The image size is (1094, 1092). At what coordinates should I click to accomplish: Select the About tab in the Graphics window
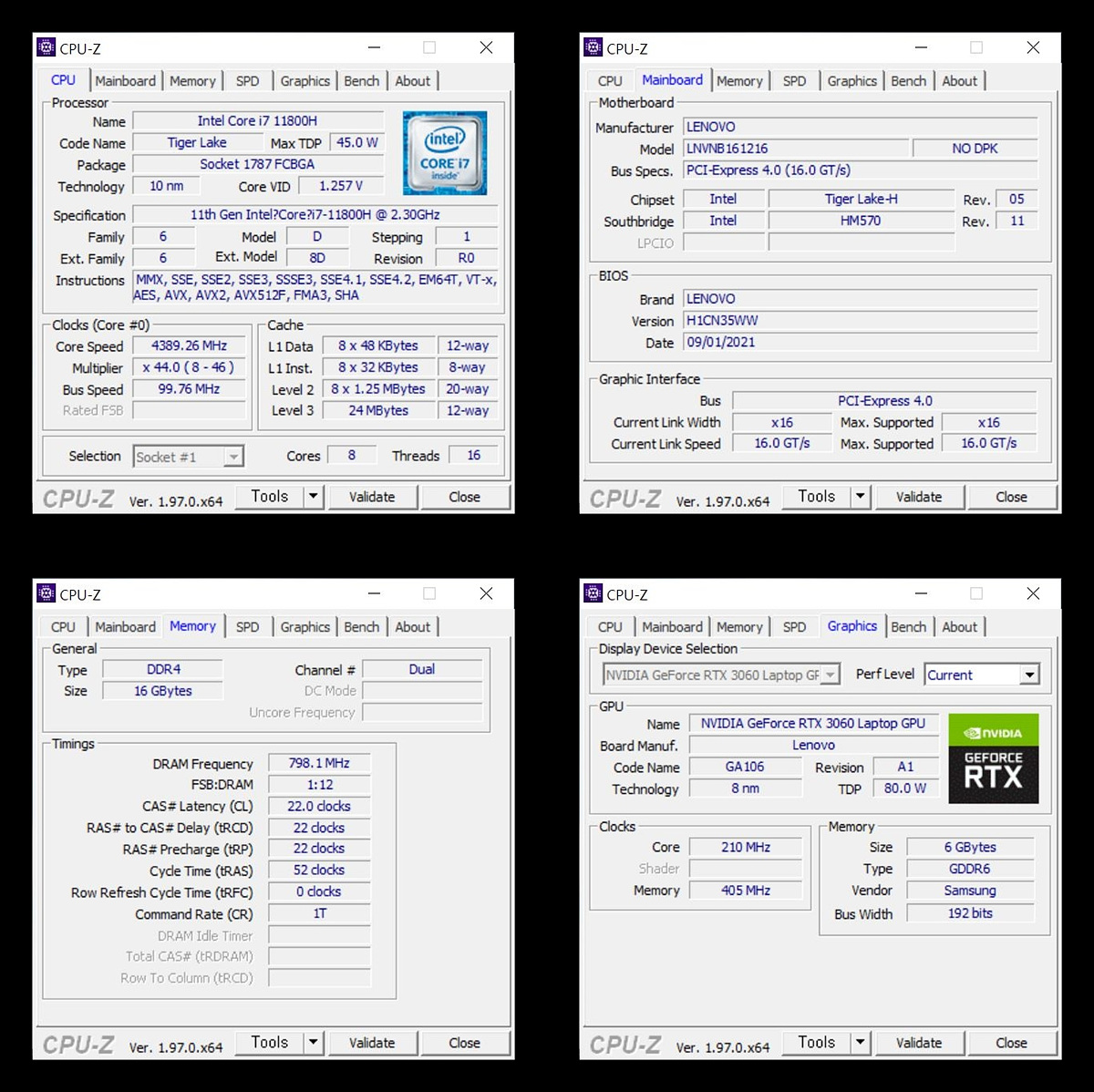pyautogui.click(x=959, y=627)
